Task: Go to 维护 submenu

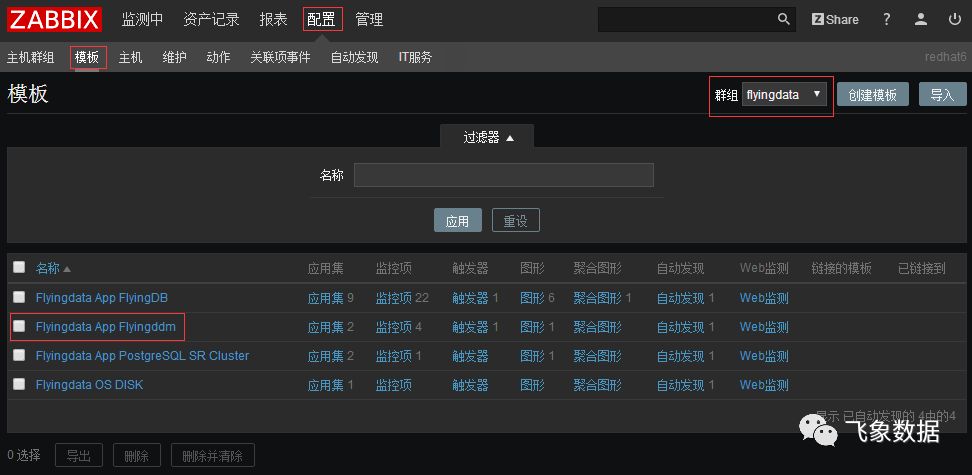Action: tap(174, 58)
